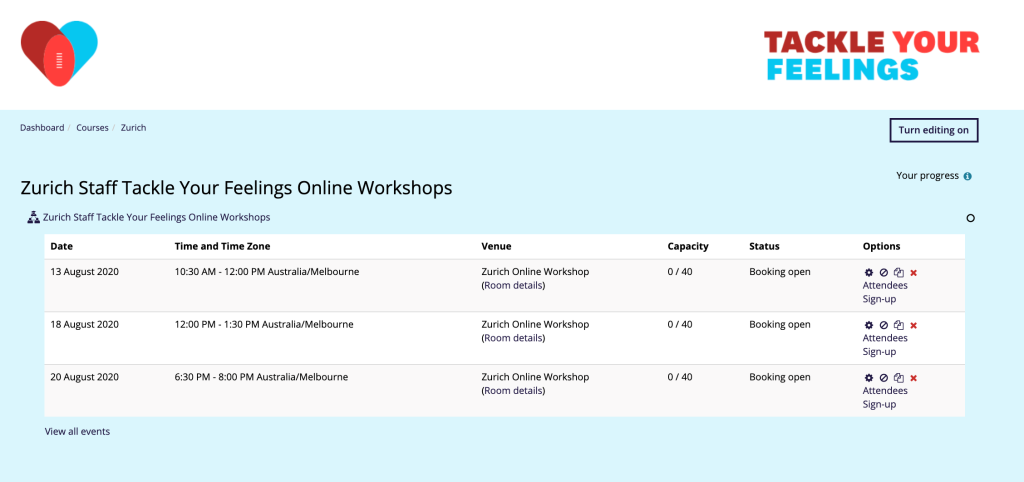
Task: Click the copy icon for the 13 August event
Action: click(x=898, y=272)
